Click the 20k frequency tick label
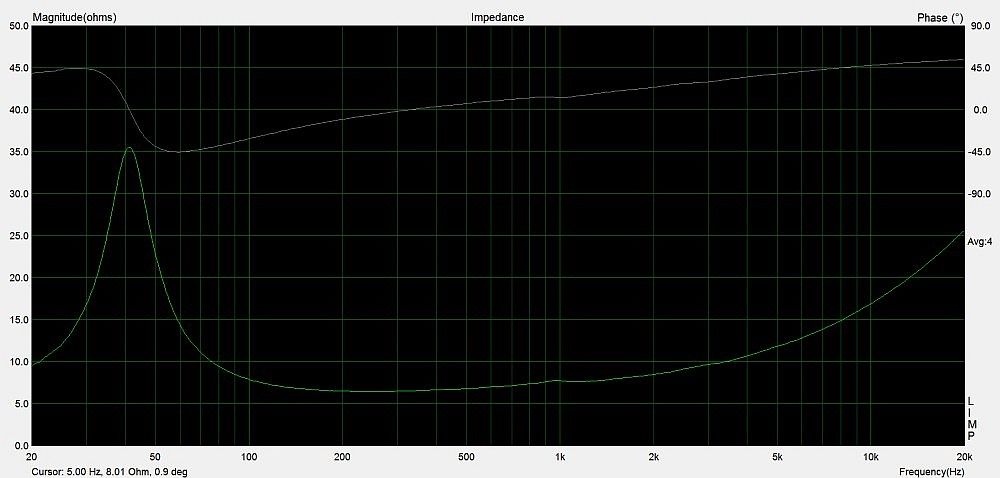This screenshot has width=1000, height=478. (x=964, y=457)
